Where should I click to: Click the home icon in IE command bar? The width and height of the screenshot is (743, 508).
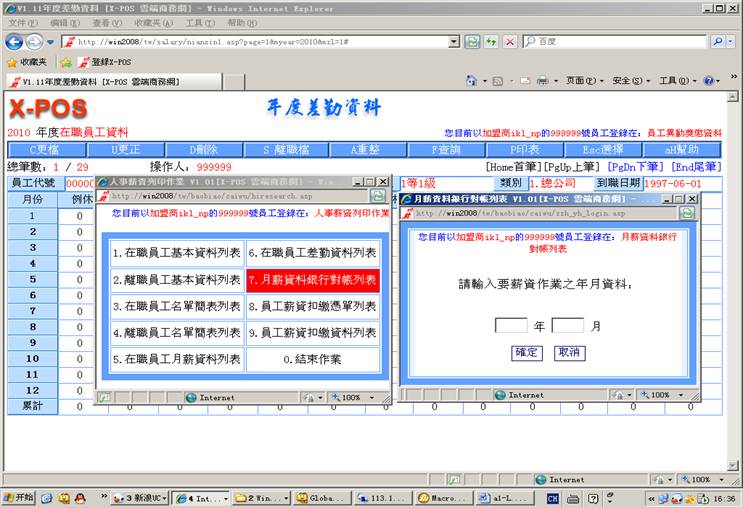coord(472,81)
